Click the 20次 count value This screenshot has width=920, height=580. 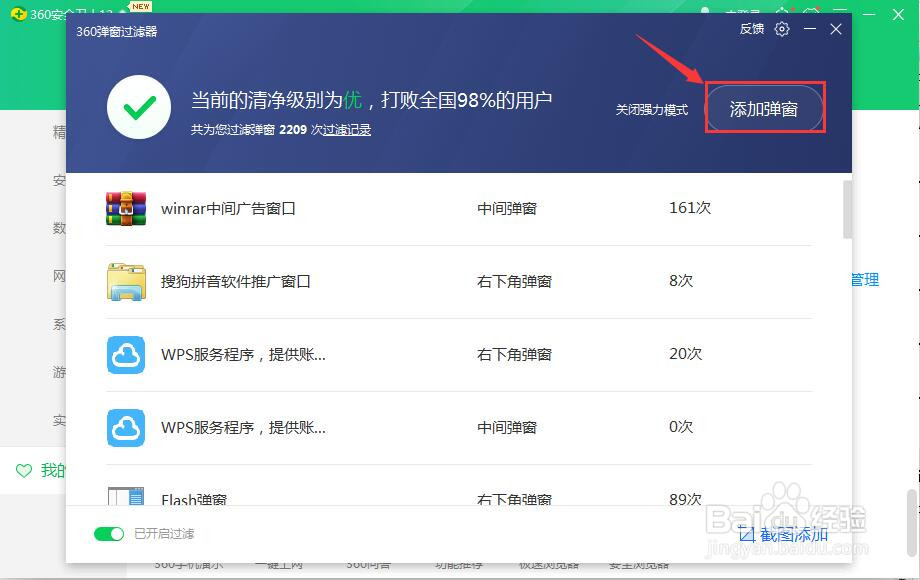686,354
